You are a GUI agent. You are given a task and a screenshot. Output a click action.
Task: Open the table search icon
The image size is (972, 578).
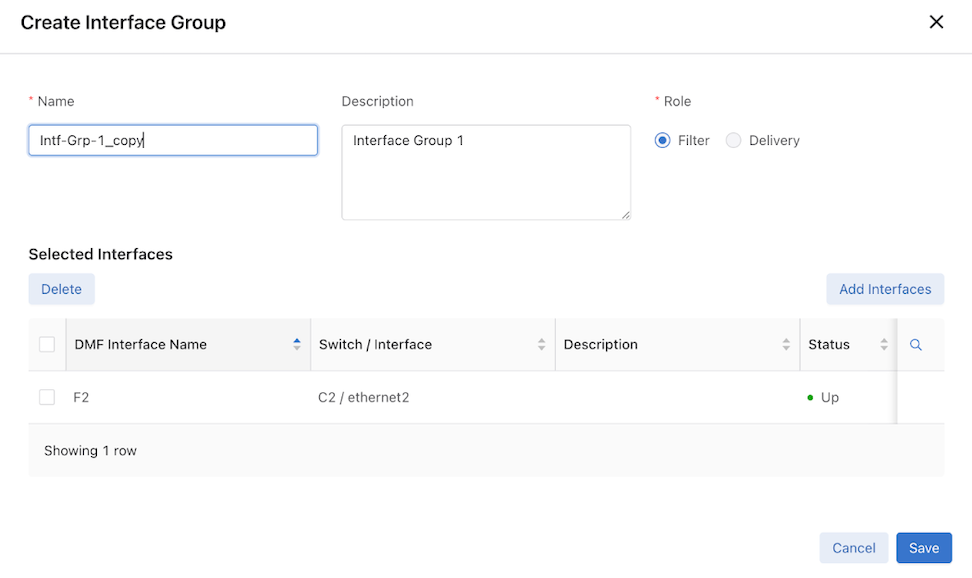[x=915, y=345]
